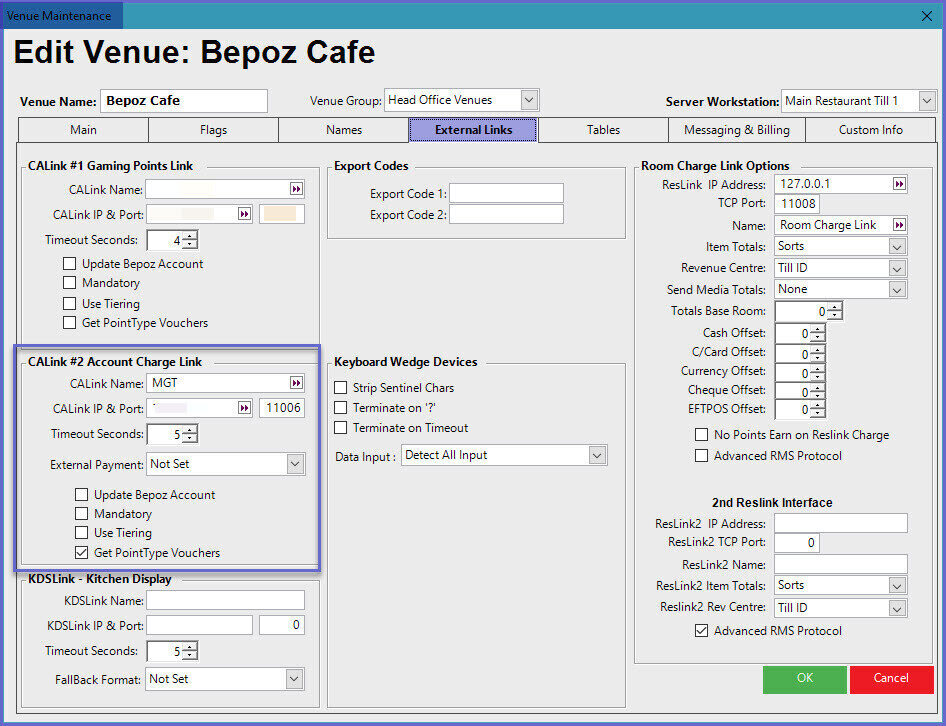
Task: Open the Flags tab
Action: 214,130
